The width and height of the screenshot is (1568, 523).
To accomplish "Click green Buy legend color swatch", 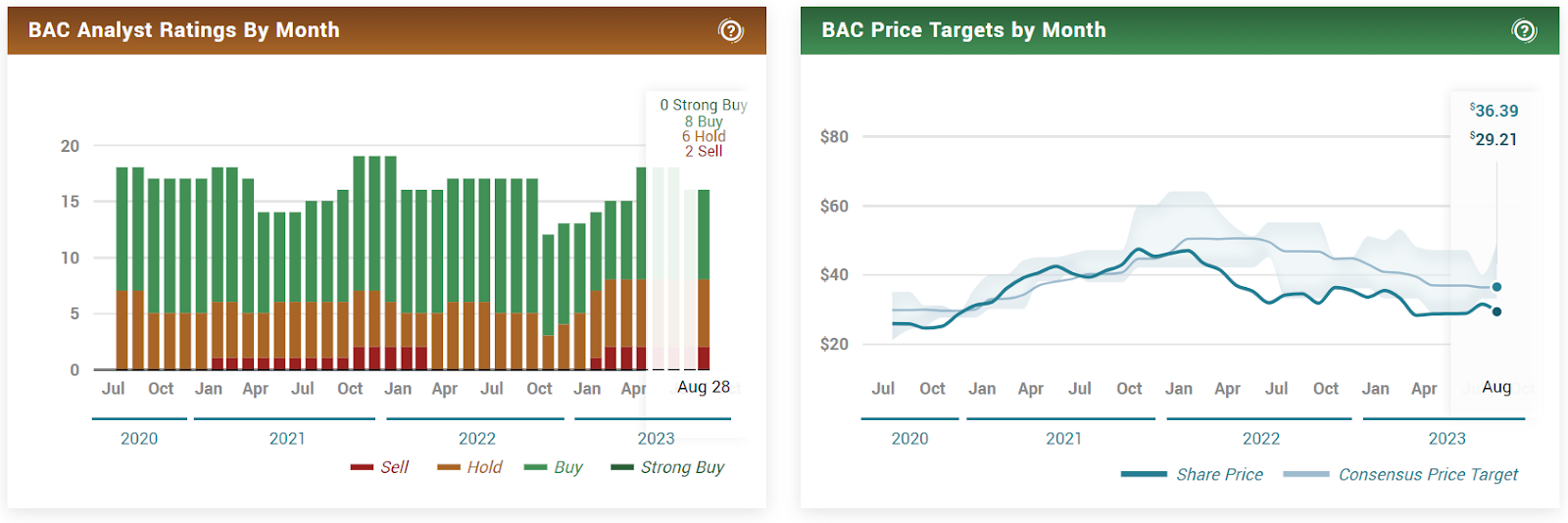I will (x=536, y=468).
